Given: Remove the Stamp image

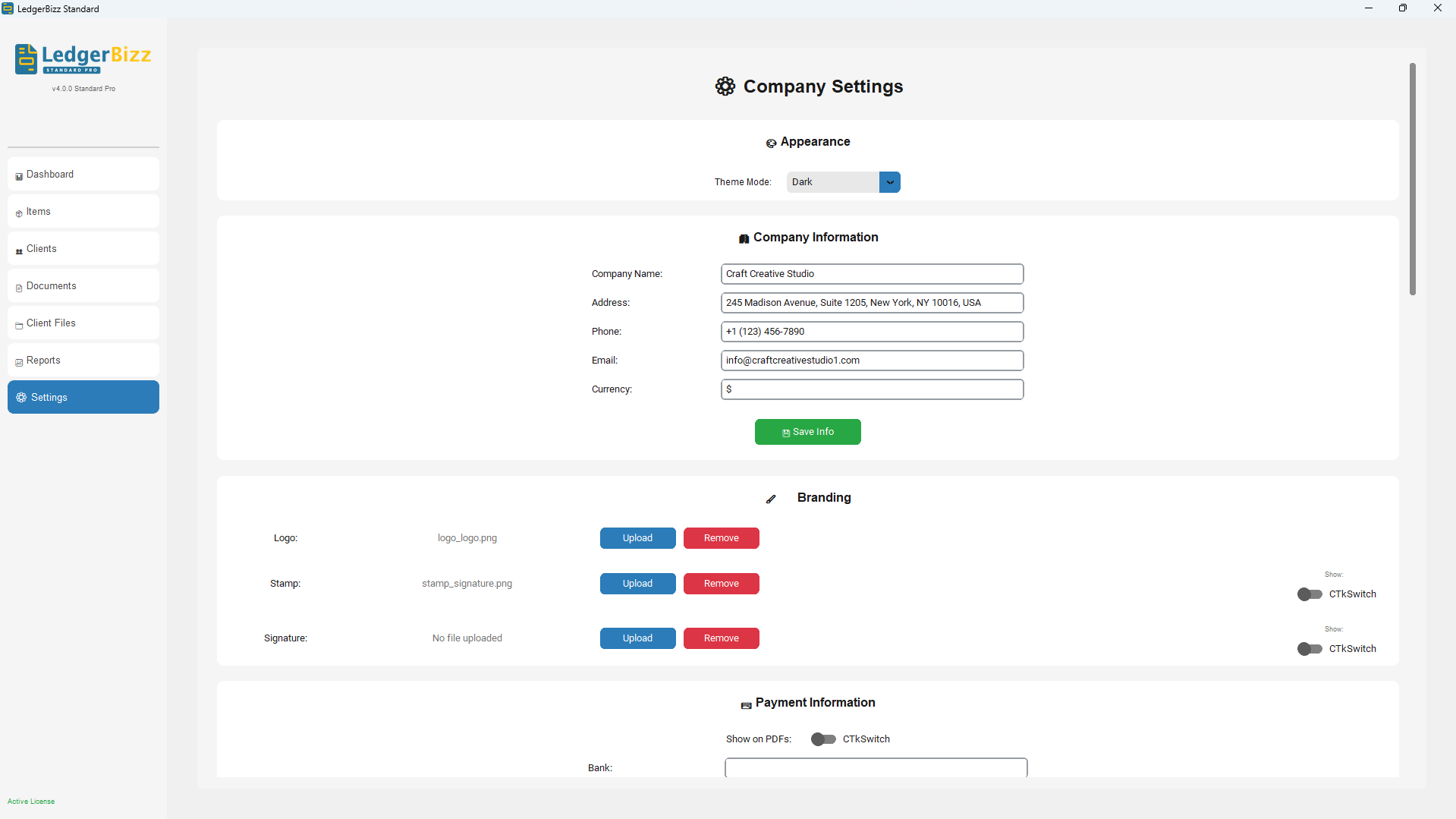Looking at the screenshot, I should tap(721, 584).
